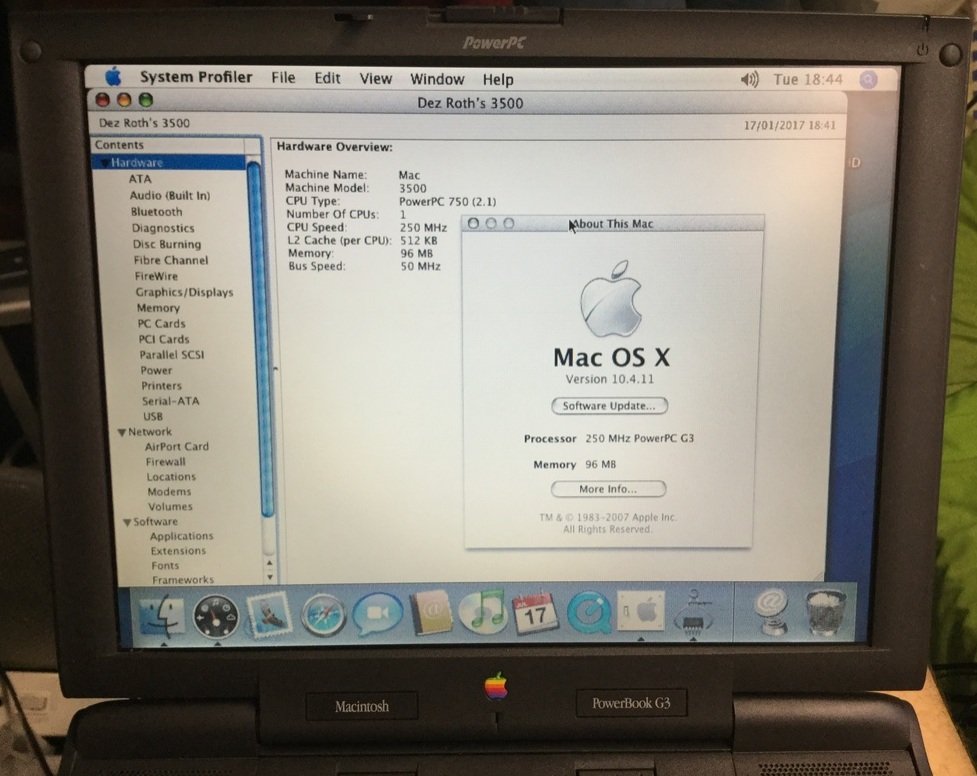Select Diagnostics in the sidebar
Viewport: 977px width, 776px height.
point(163,228)
